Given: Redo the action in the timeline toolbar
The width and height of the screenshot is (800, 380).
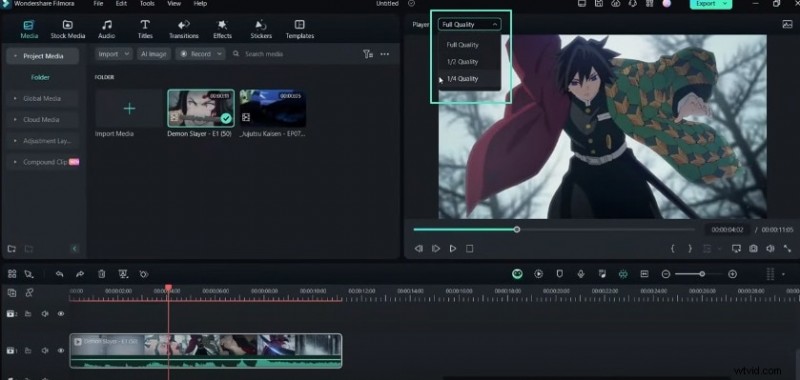Looking at the screenshot, I should tap(80, 274).
